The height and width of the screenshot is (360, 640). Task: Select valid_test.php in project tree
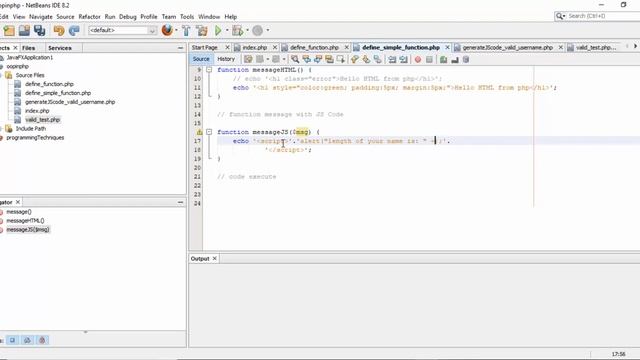(42, 120)
